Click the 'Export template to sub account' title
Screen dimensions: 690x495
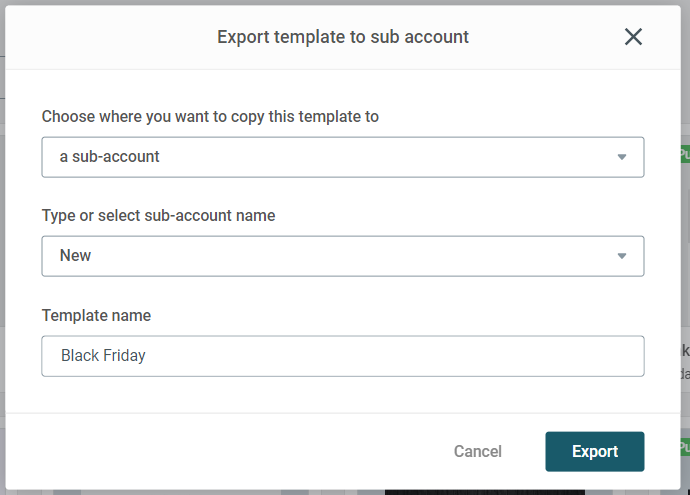coord(343,37)
